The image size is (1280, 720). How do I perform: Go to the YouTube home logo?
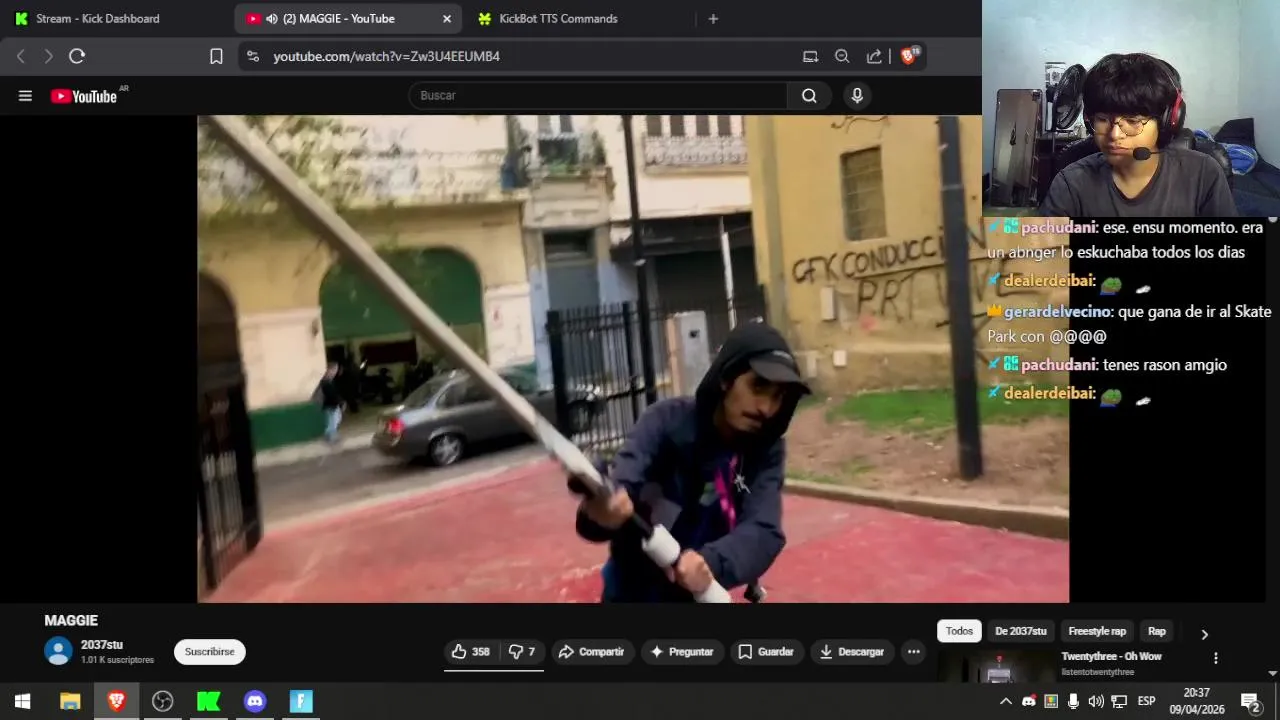85,96
